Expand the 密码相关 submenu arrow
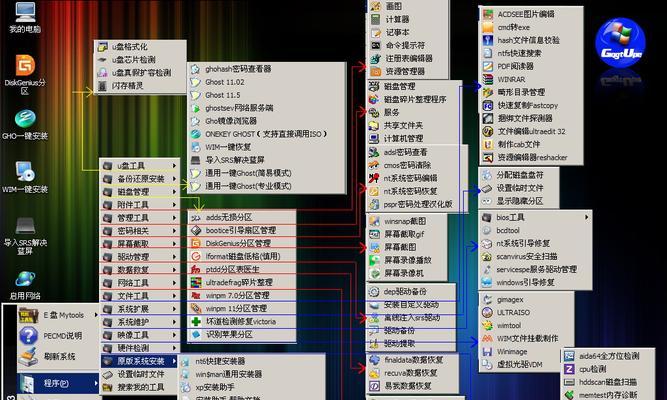 tap(174, 231)
